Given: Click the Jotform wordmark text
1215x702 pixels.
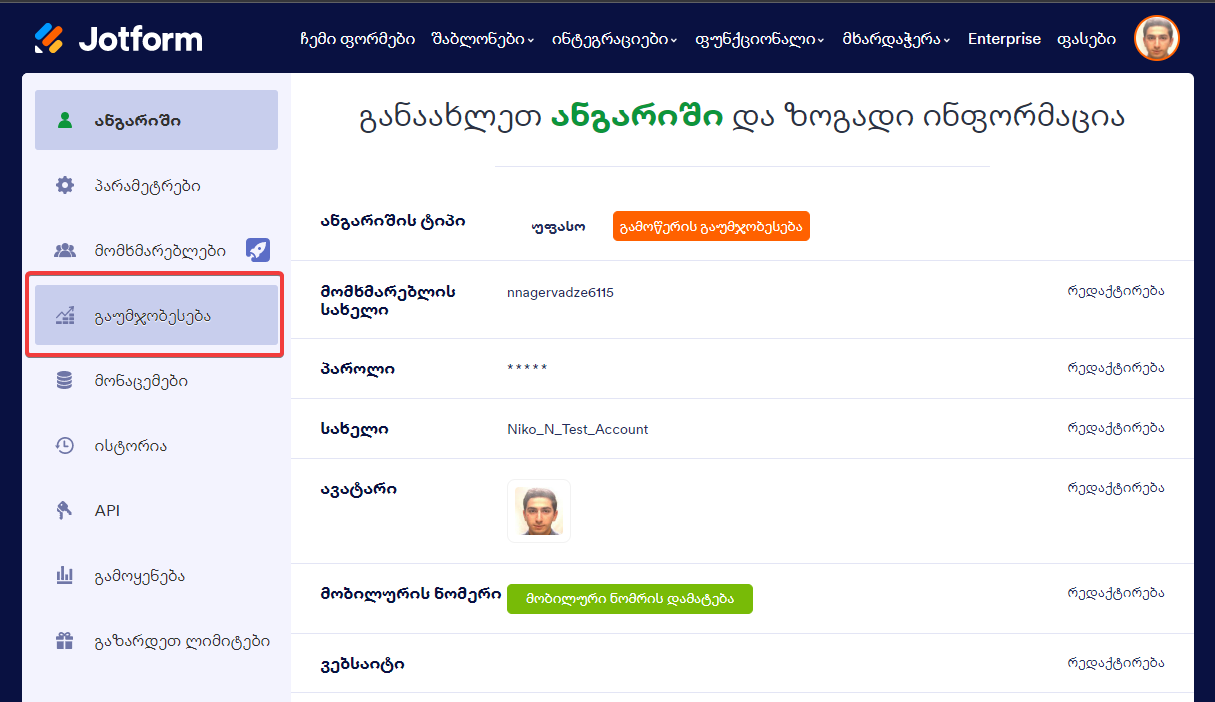Looking at the screenshot, I should (140, 39).
